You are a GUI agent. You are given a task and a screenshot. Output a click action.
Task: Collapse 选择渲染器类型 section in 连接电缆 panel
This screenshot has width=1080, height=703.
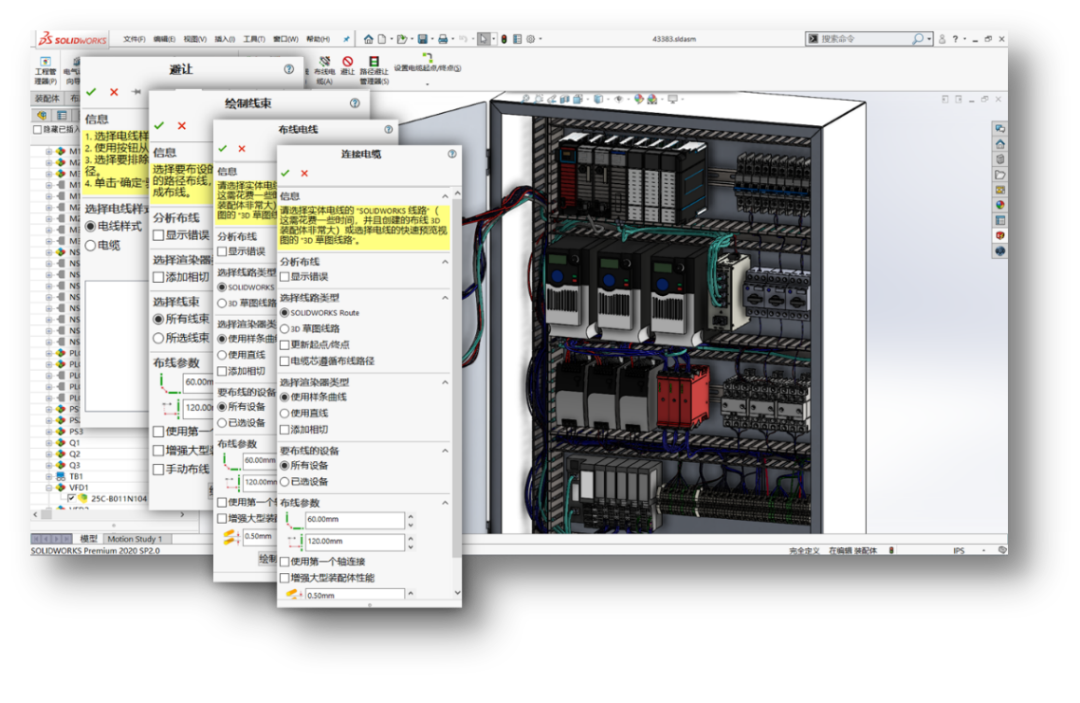point(445,382)
